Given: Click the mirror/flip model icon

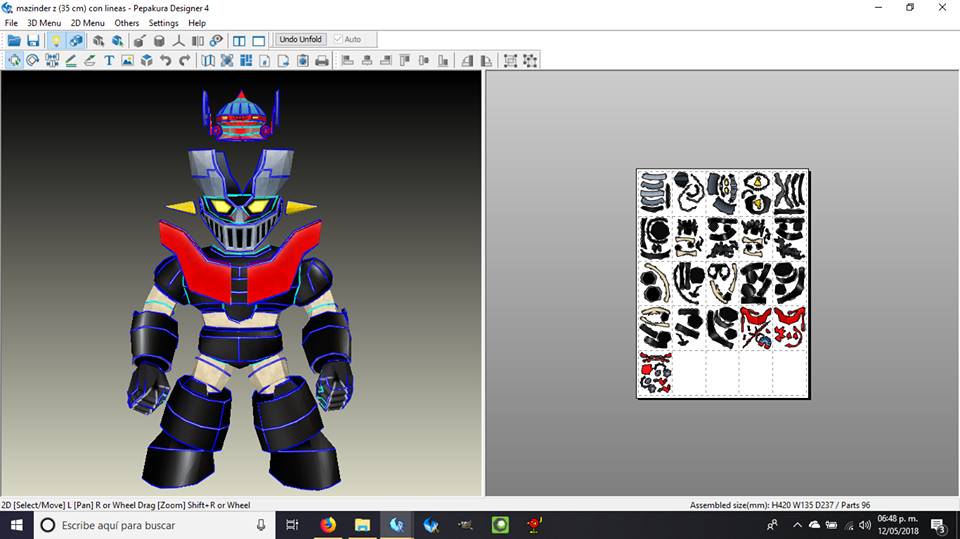Looking at the screenshot, I should tap(198, 41).
